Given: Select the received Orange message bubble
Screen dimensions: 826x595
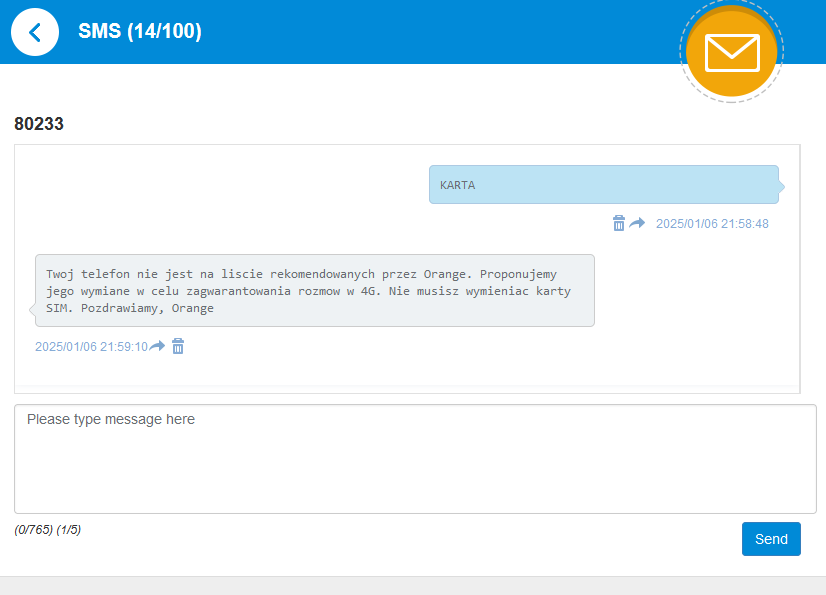Looking at the screenshot, I should [315, 290].
